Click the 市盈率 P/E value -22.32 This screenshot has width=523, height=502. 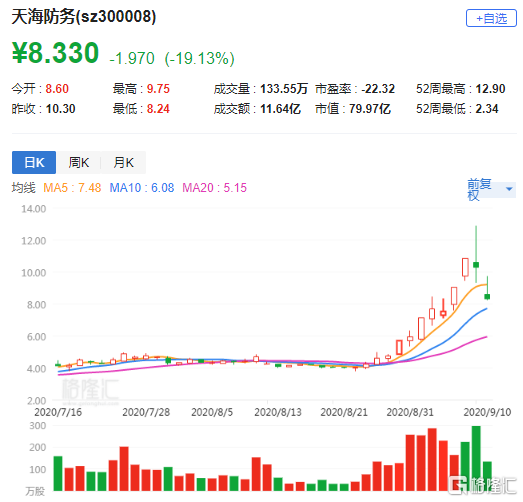378,89
